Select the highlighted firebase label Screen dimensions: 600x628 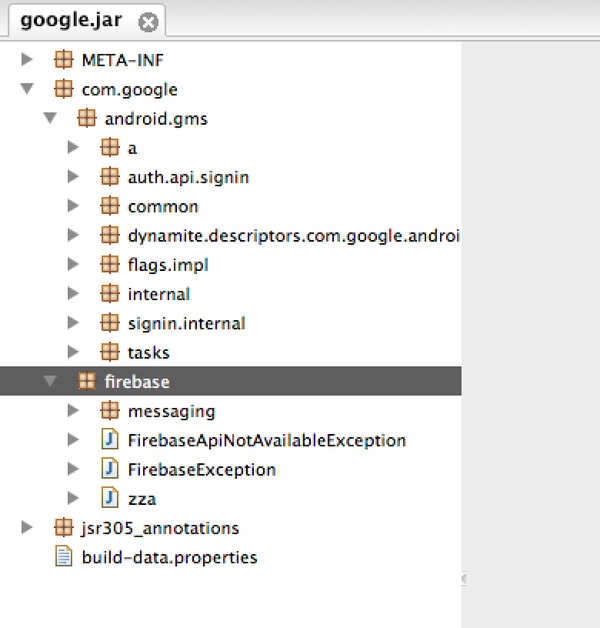(137, 382)
